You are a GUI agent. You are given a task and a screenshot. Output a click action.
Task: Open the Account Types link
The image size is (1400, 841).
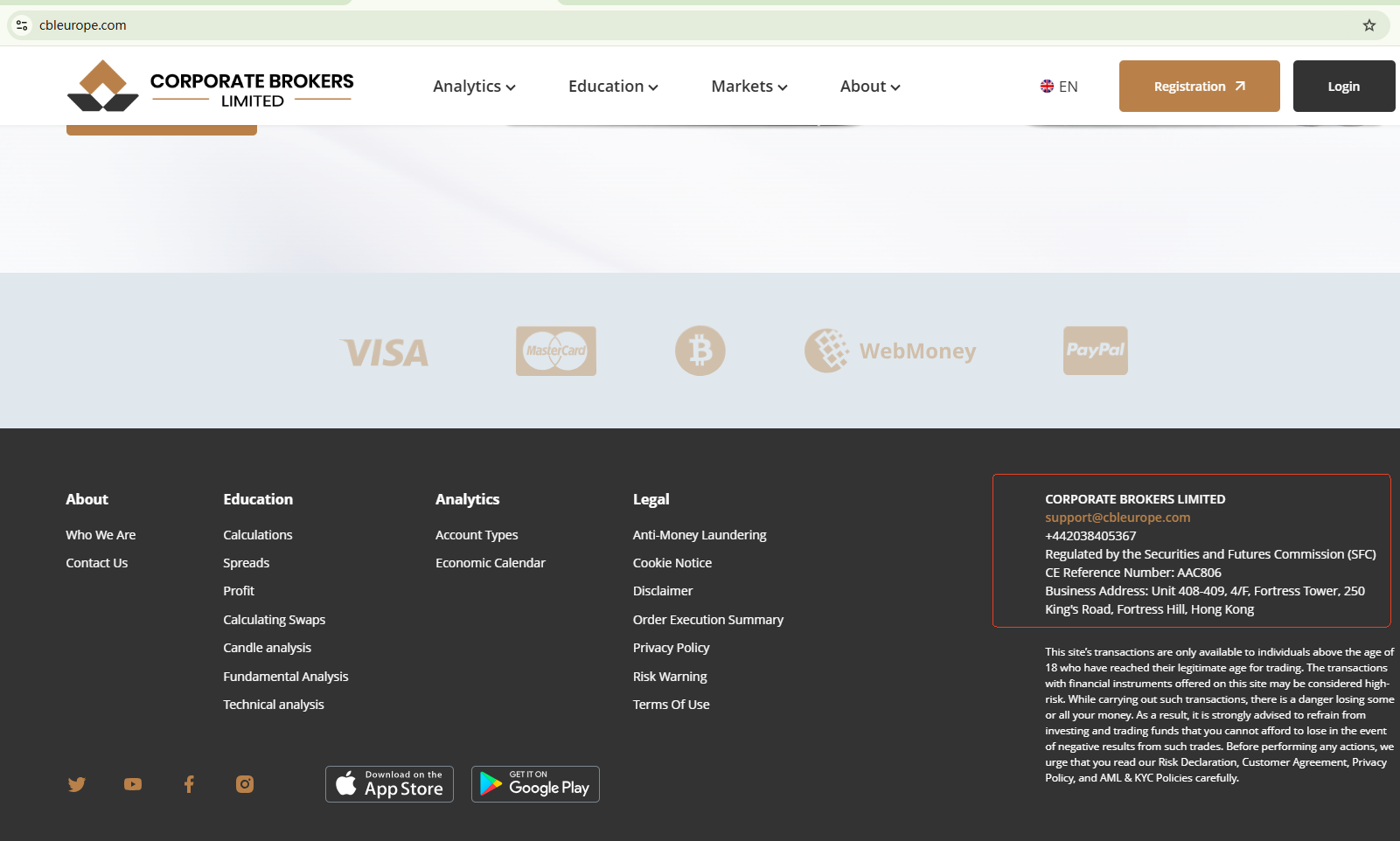pos(477,535)
